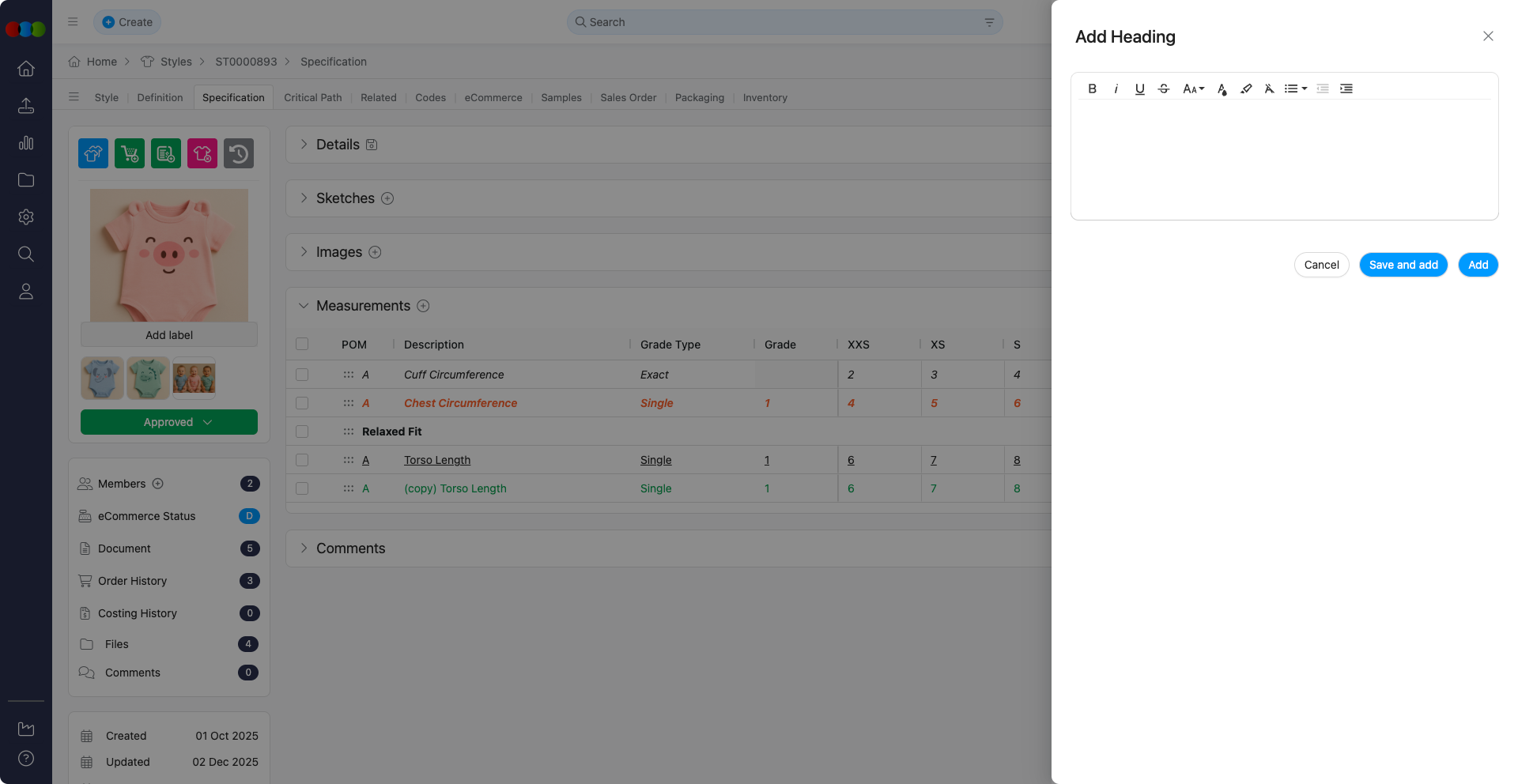Increase indent in the heading editor
This screenshot has height=784, width=1518.
click(x=1346, y=89)
